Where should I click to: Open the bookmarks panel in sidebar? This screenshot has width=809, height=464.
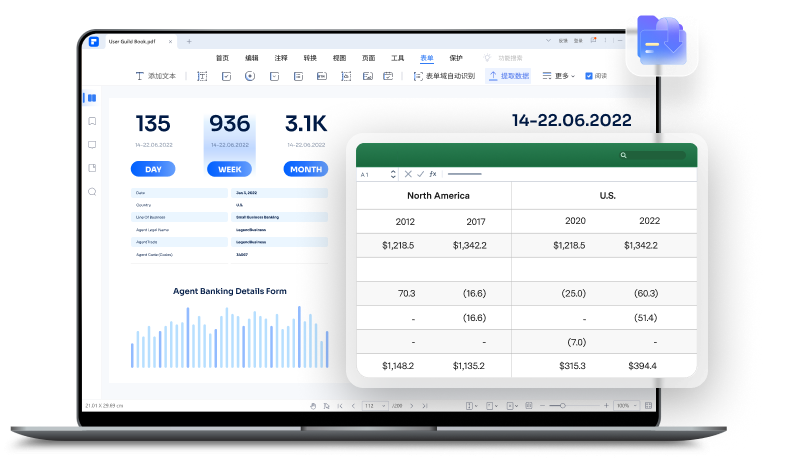click(92, 121)
